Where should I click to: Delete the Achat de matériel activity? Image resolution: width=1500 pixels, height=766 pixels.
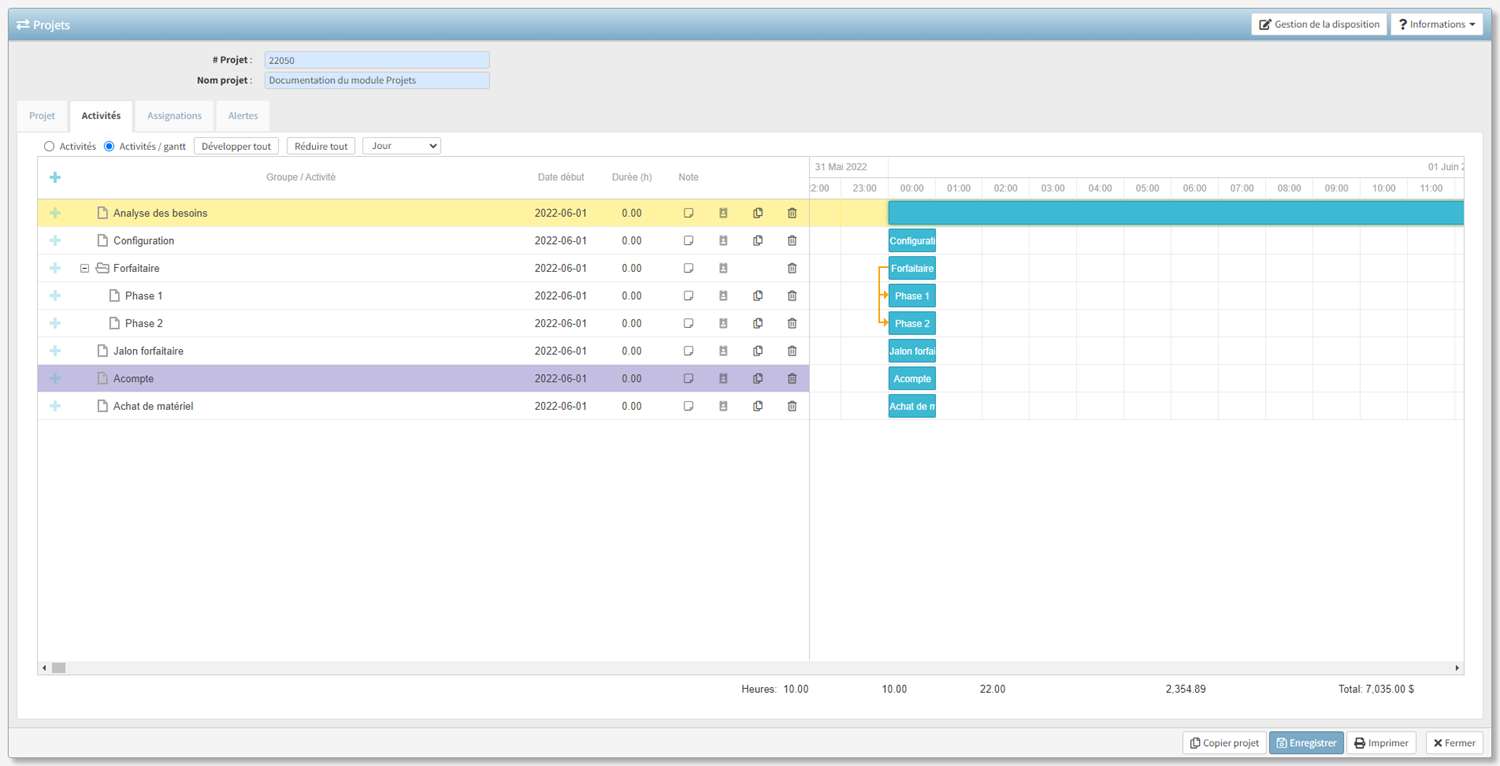[x=792, y=406]
